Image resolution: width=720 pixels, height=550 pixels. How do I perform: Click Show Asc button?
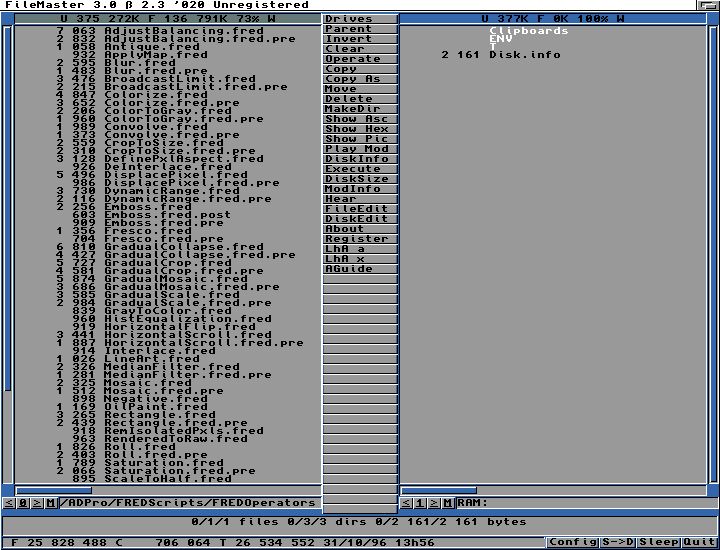[x=360, y=119]
